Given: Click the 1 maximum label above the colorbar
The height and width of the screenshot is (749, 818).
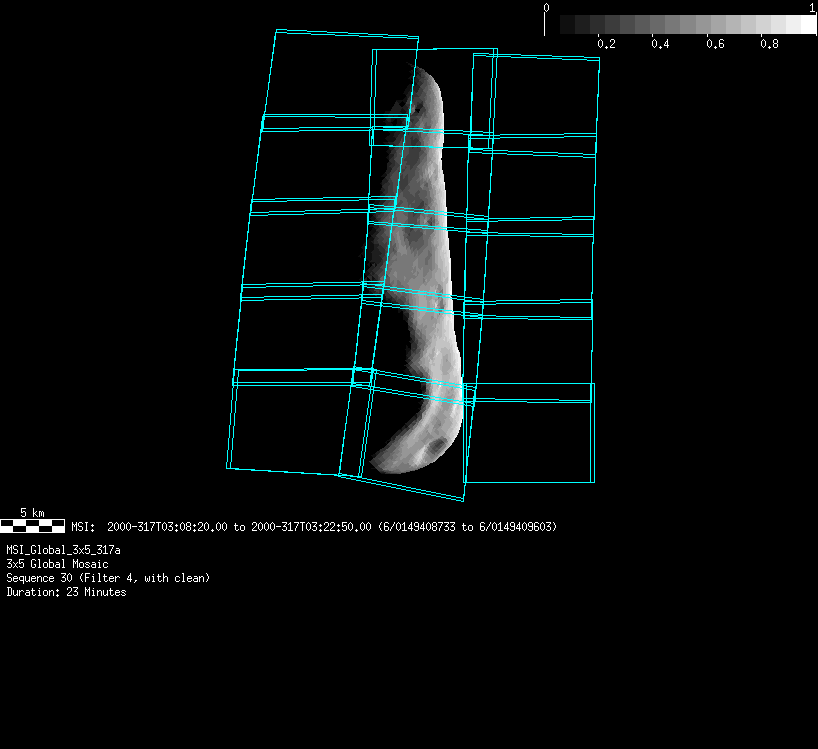Looking at the screenshot, I should pyautogui.click(x=812, y=8).
